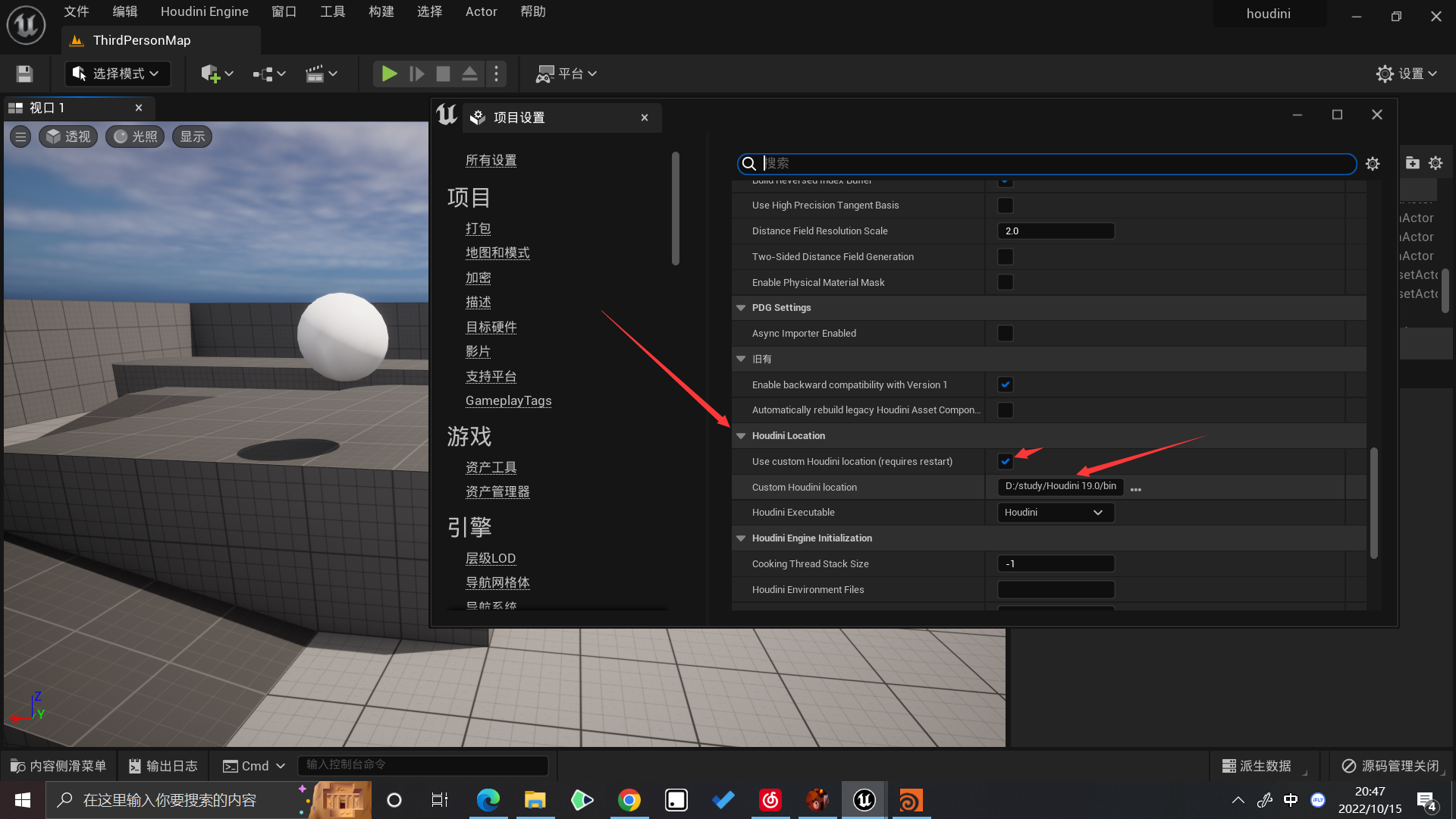
Task: Open play options three-dot menu
Action: tap(496, 74)
